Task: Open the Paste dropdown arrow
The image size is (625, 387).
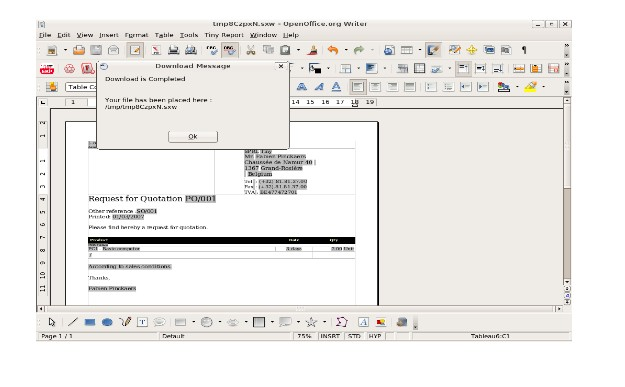Action: (298, 50)
